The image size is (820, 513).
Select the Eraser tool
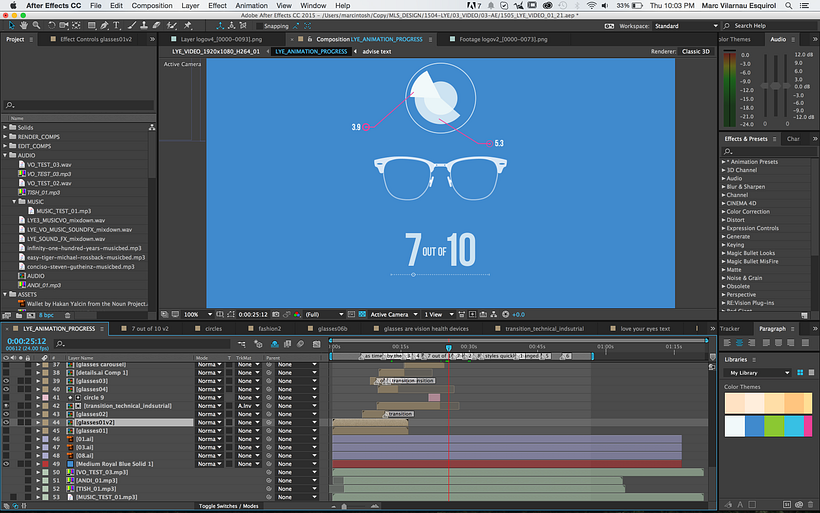[156, 26]
